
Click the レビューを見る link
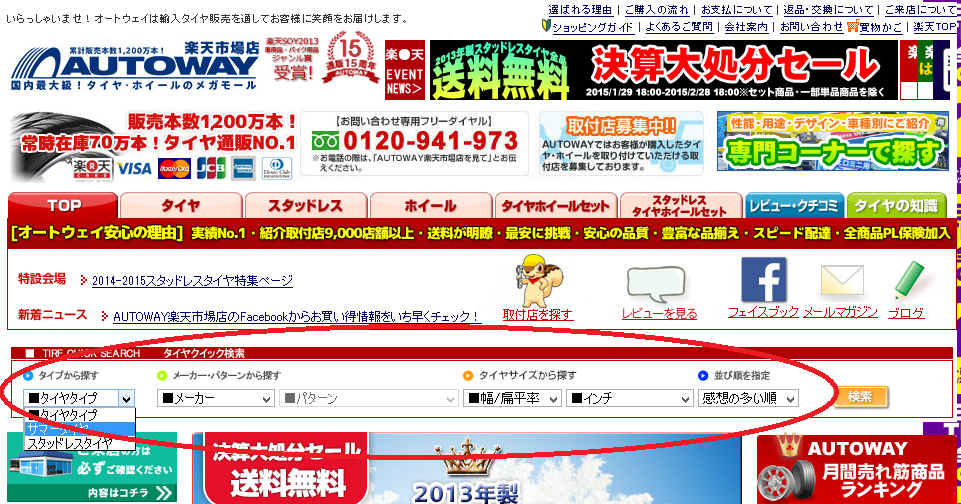point(659,314)
